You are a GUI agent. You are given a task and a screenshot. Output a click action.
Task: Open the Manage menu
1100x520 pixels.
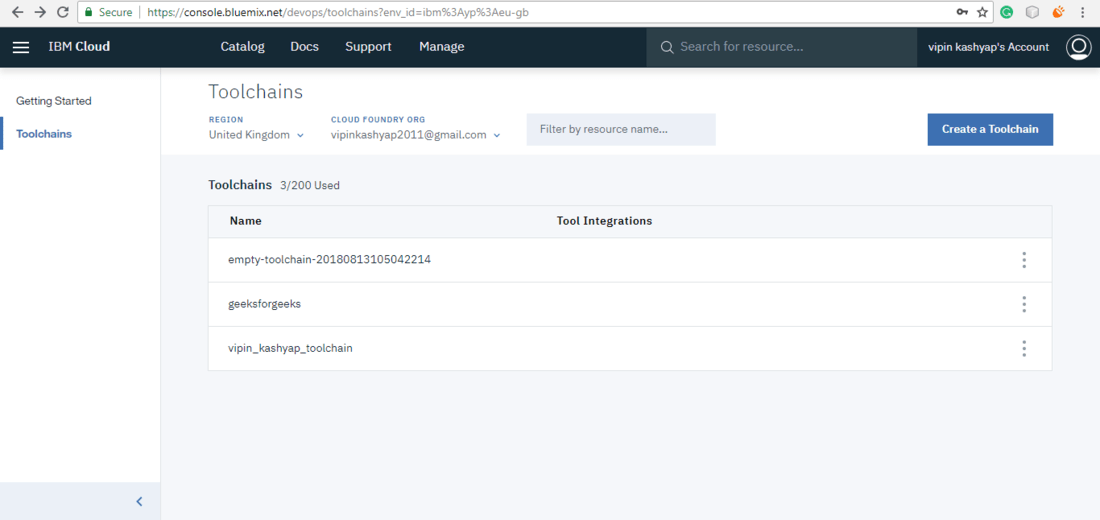(x=442, y=47)
